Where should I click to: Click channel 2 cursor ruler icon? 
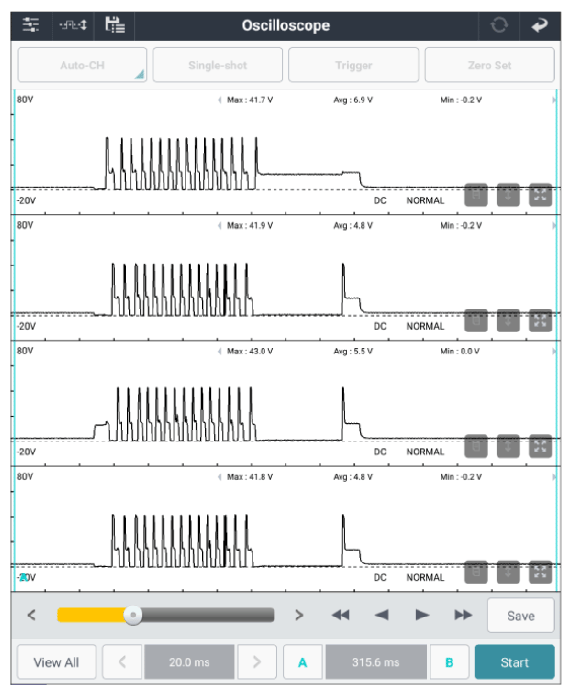pos(476,320)
